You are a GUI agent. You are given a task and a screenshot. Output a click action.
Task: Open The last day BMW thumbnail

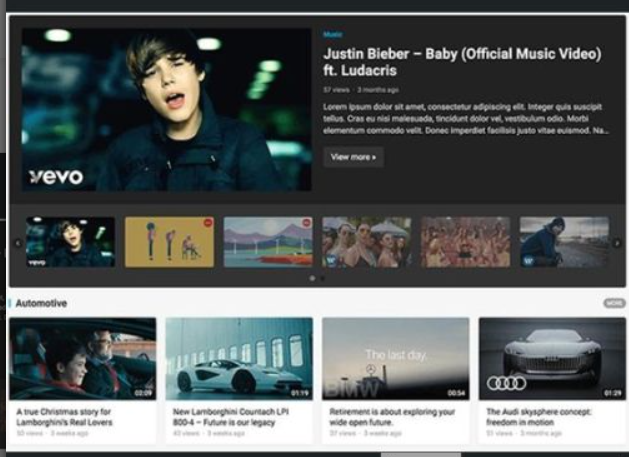tap(396, 359)
